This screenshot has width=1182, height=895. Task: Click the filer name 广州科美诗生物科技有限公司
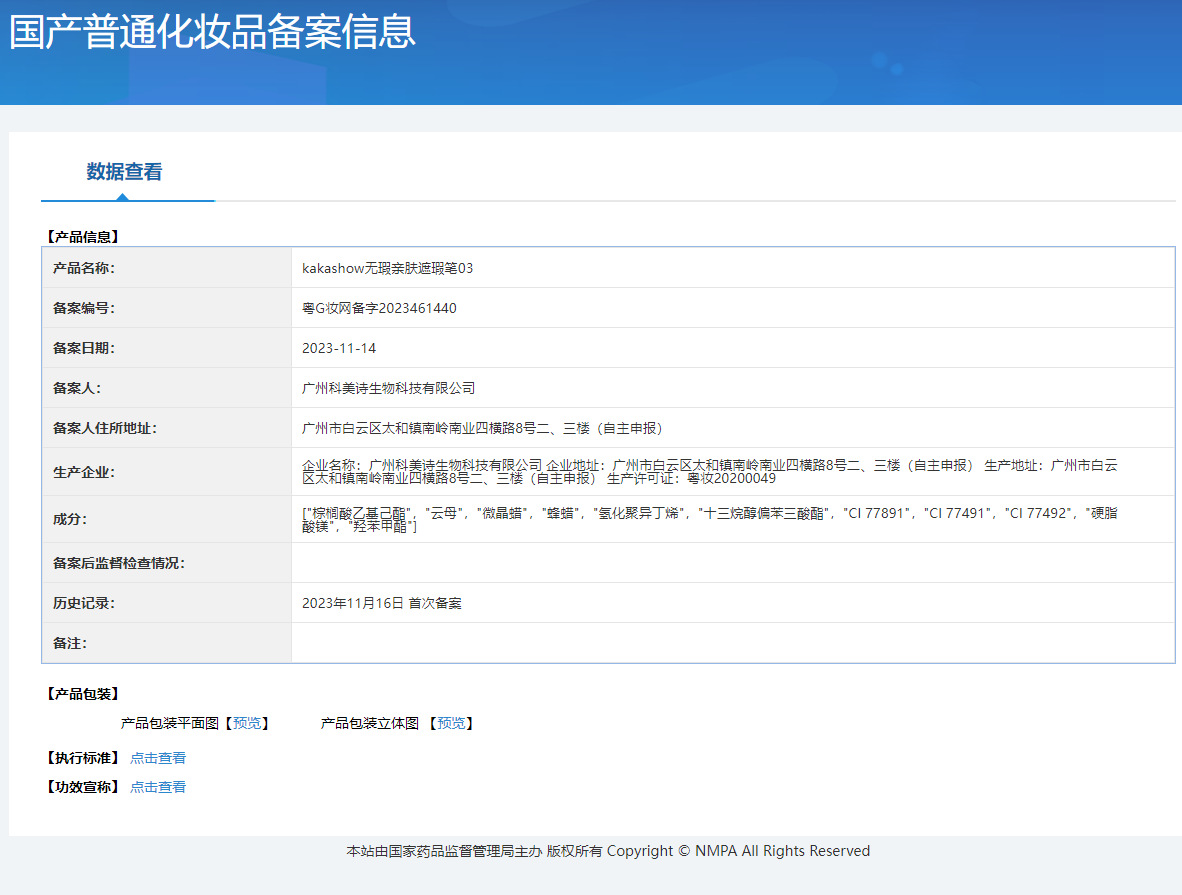point(388,388)
